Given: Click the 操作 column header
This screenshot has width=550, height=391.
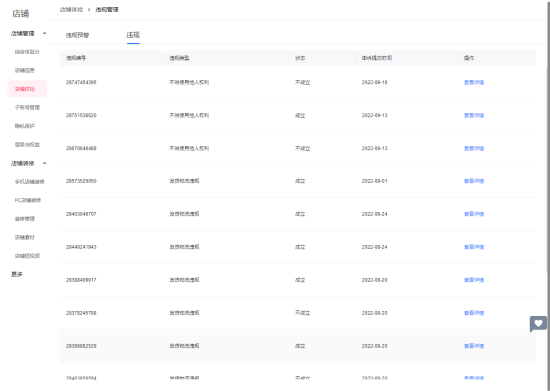Looking at the screenshot, I should pyautogui.click(x=469, y=58).
